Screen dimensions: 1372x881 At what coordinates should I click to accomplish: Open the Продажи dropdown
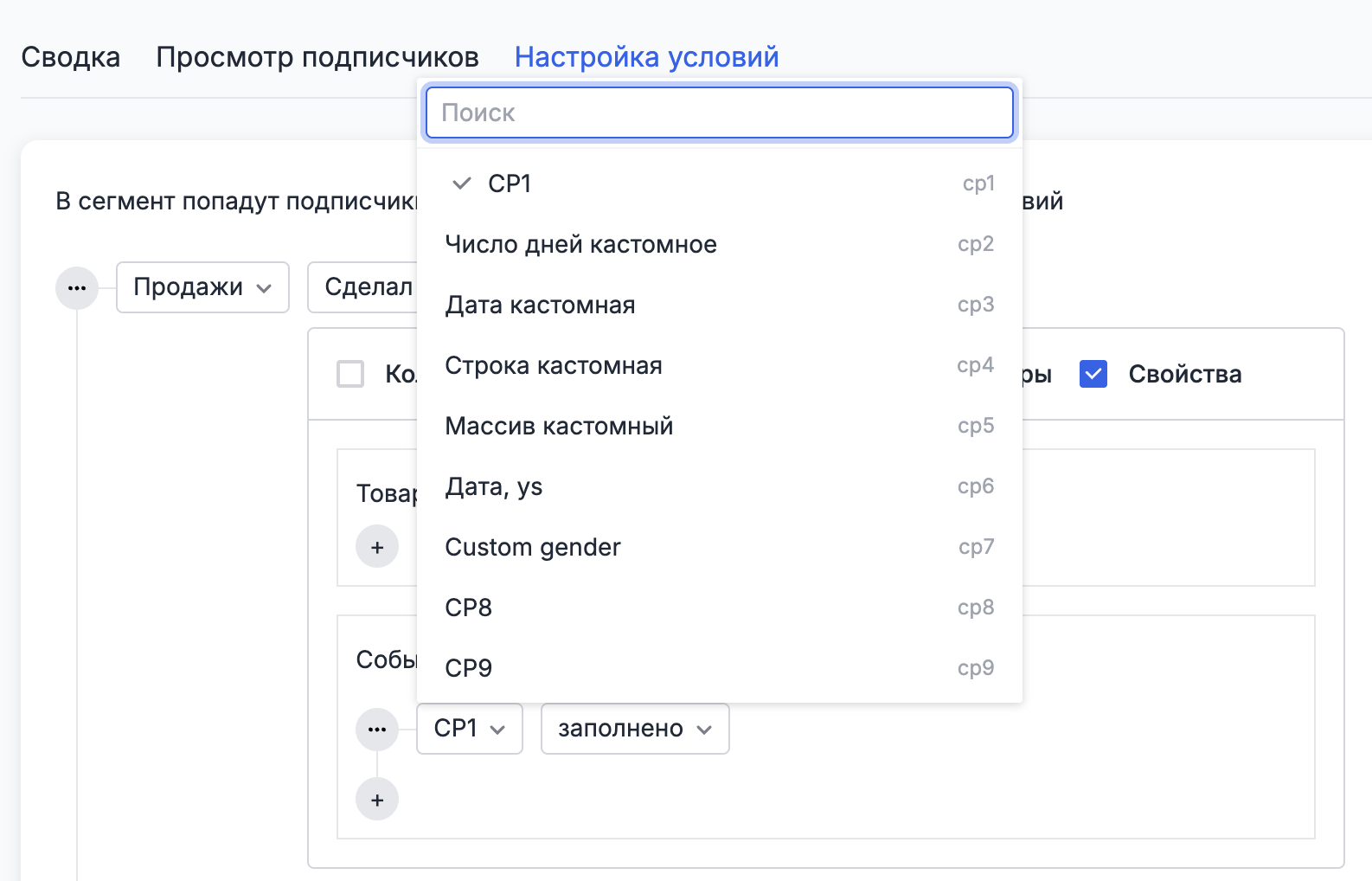point(202,287)
